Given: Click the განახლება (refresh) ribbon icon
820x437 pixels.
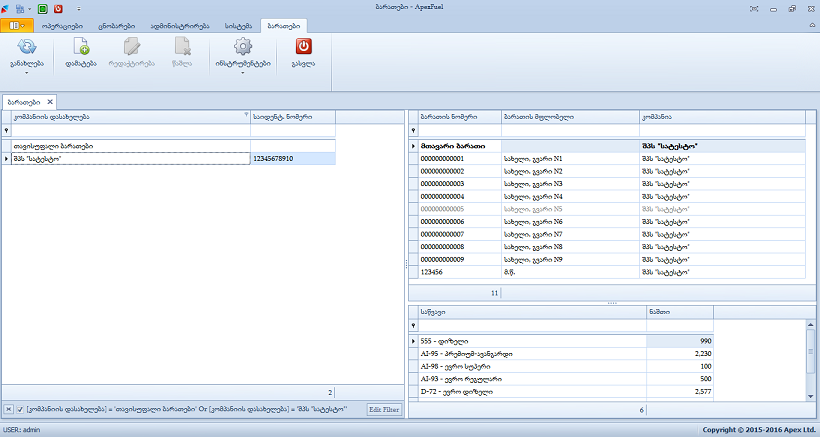Looking at the screenshot, I should click(27, 47).
